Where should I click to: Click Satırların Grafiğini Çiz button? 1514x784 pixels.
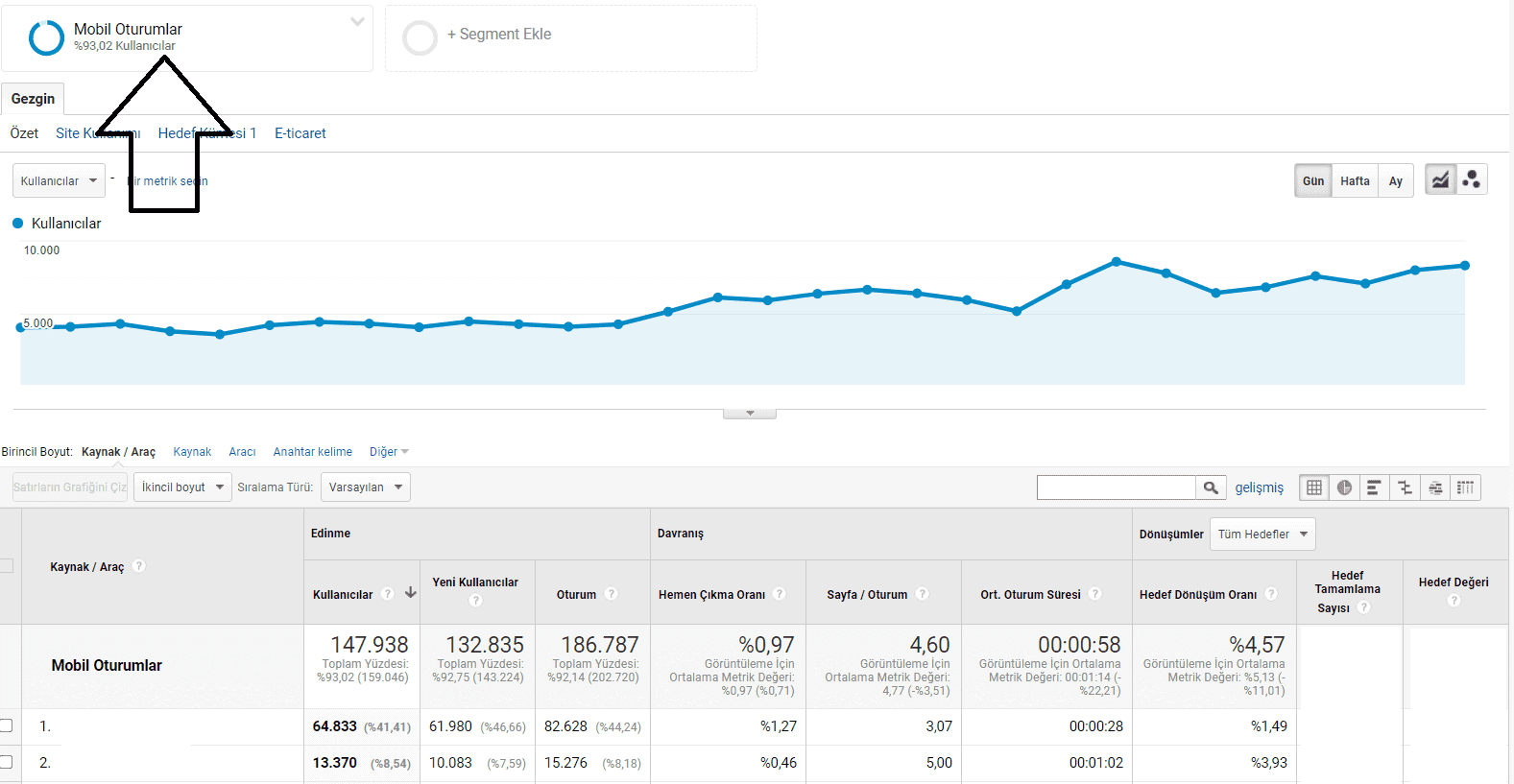coord(70,487)
